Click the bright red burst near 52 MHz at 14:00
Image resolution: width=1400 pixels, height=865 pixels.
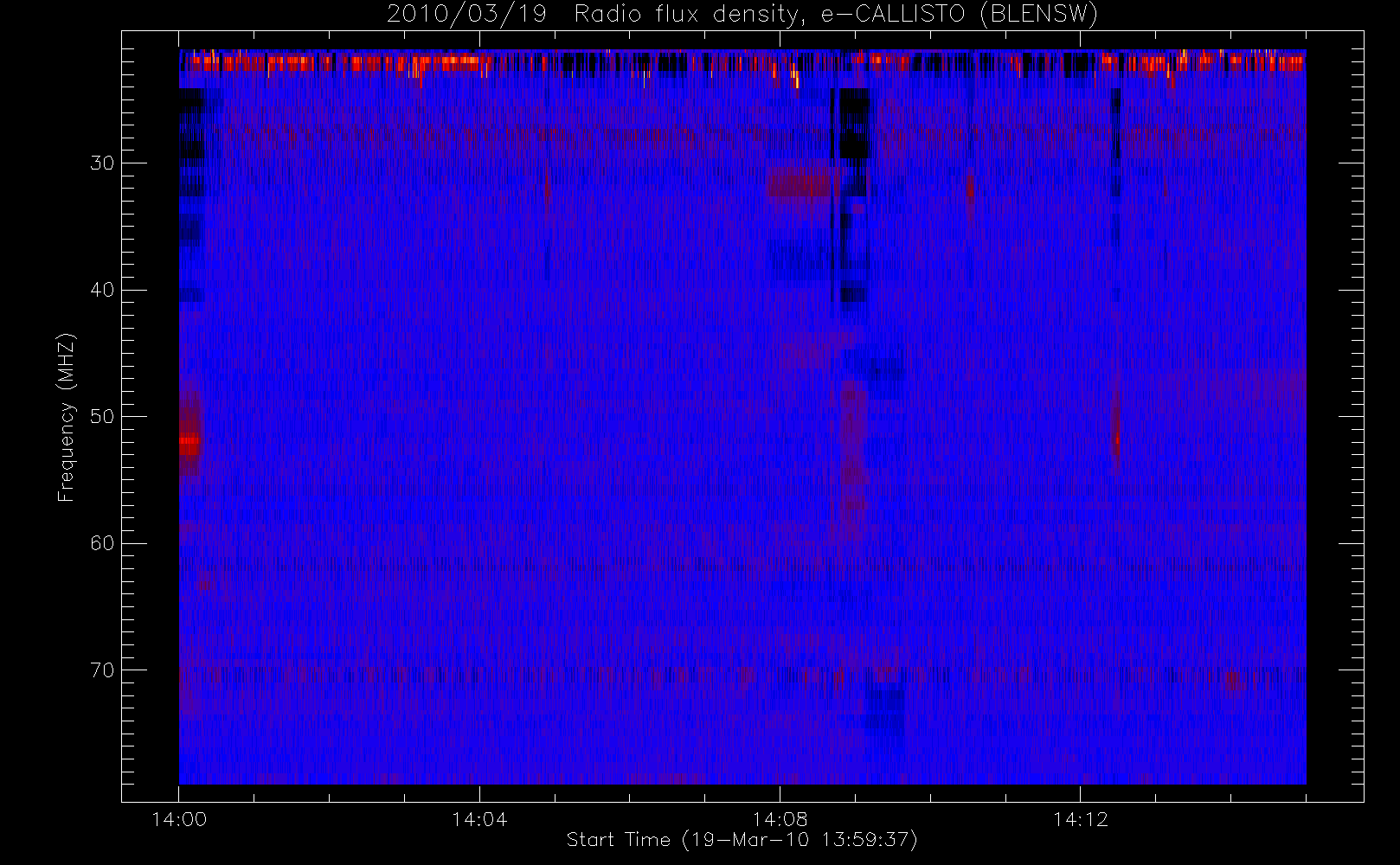189,444
